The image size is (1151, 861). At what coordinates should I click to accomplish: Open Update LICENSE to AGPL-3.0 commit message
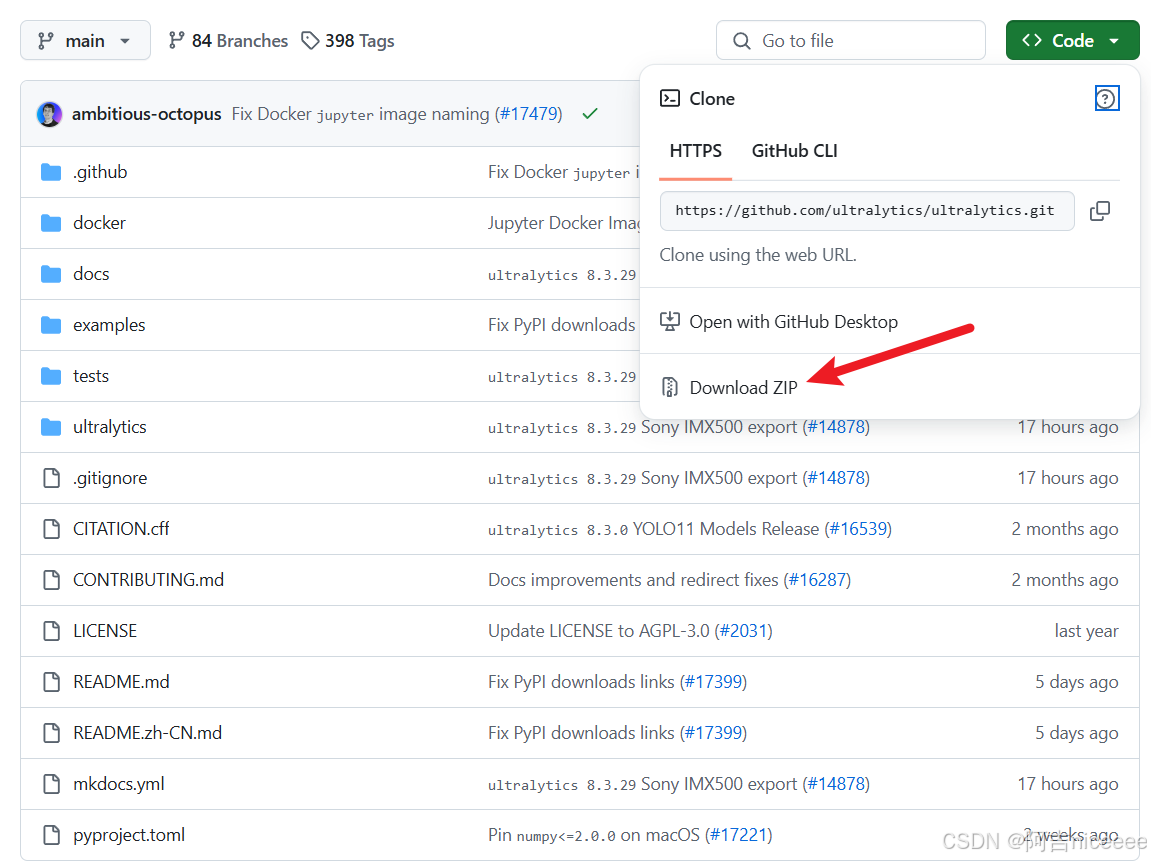point(599,631)
